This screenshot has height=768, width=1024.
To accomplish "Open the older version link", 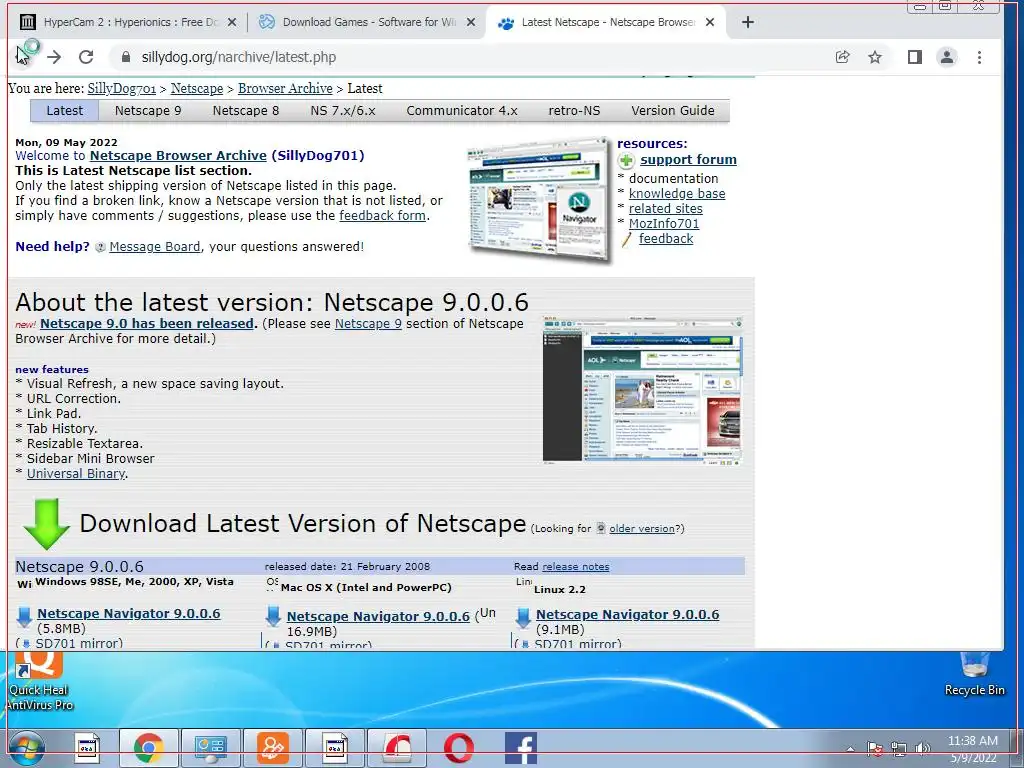I will (641, 528).
